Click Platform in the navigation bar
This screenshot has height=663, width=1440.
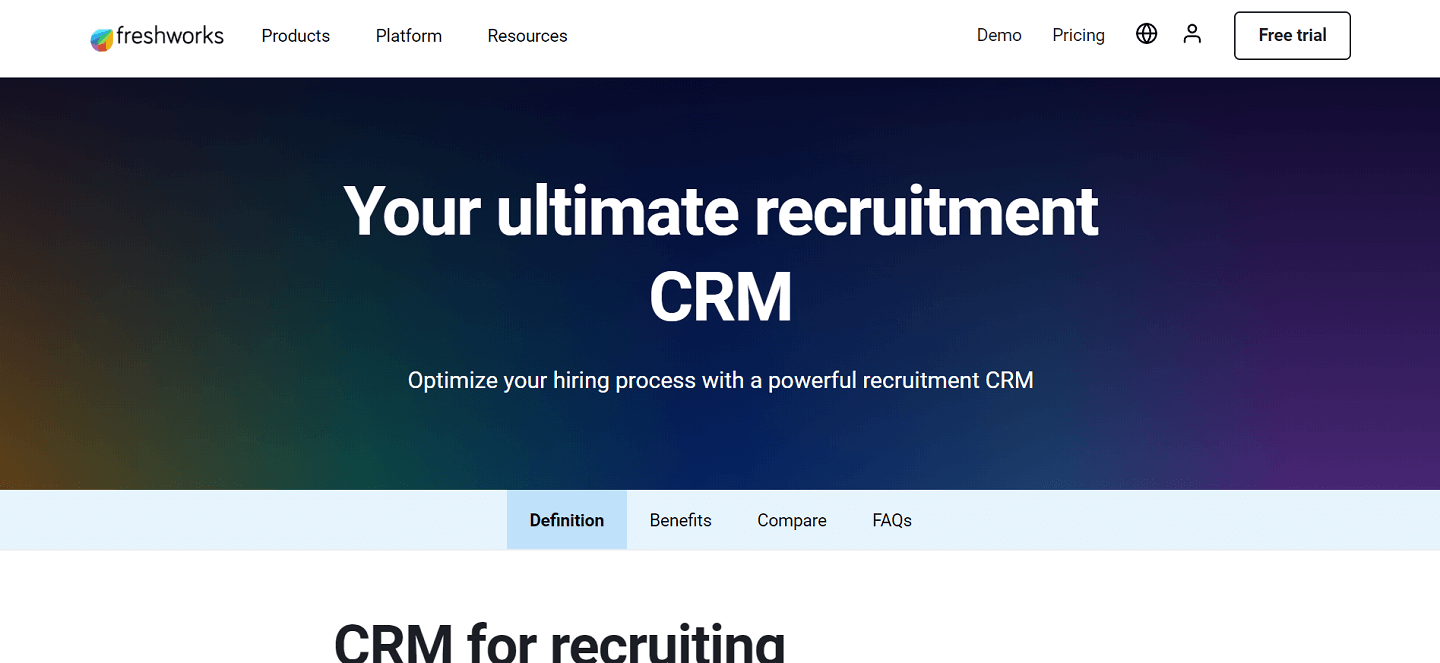pyautogui.click(x=408, y=36)
